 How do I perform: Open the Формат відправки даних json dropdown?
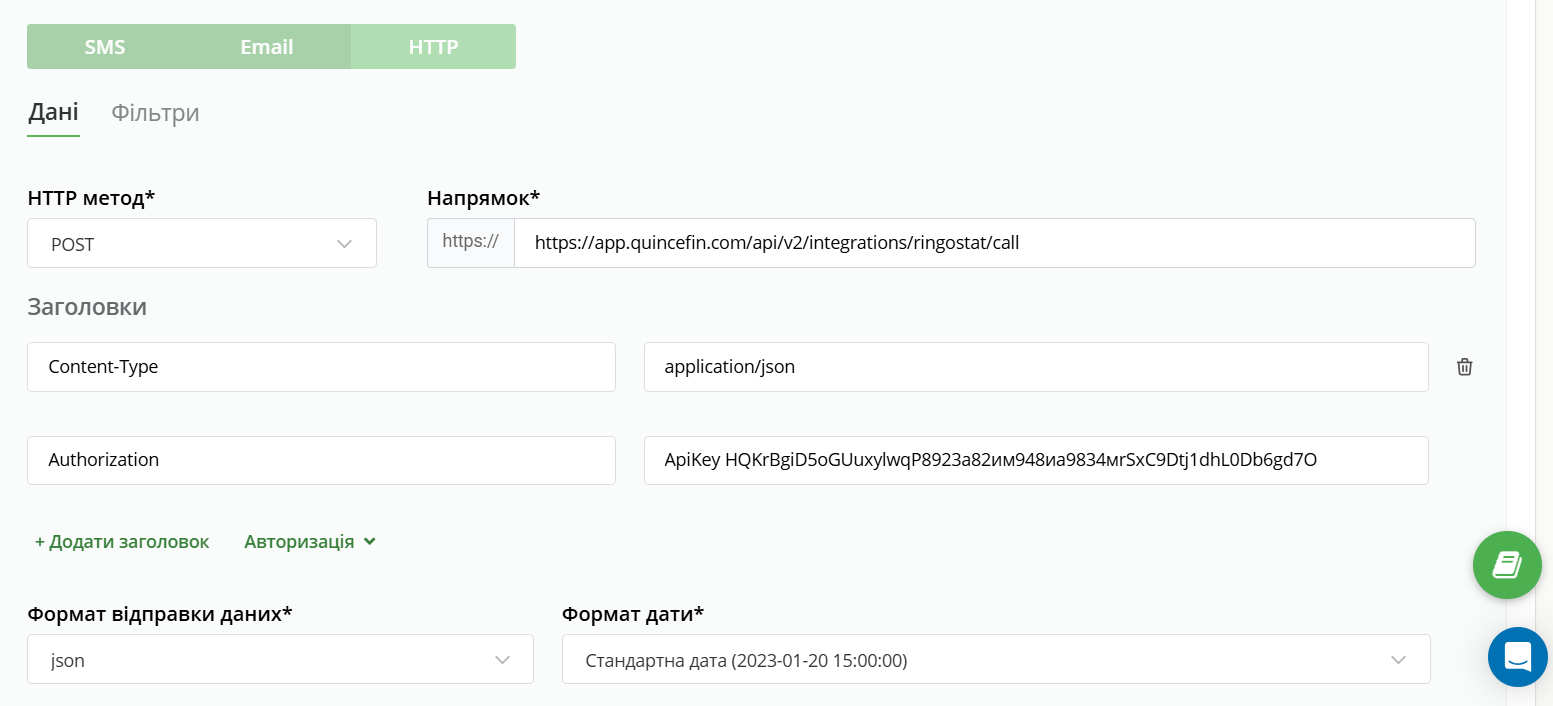(280, 660)
